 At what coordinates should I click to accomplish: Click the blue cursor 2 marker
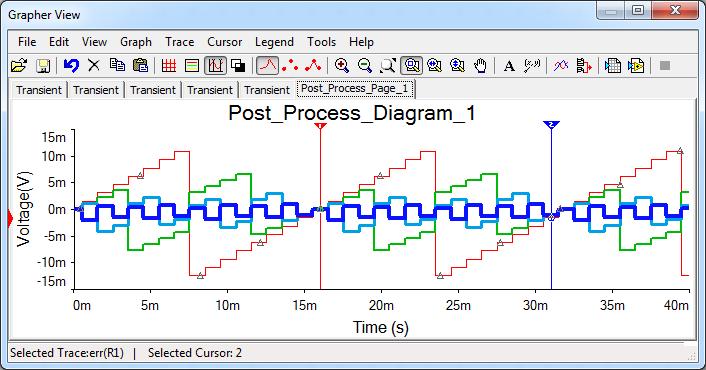click(551, 124)
